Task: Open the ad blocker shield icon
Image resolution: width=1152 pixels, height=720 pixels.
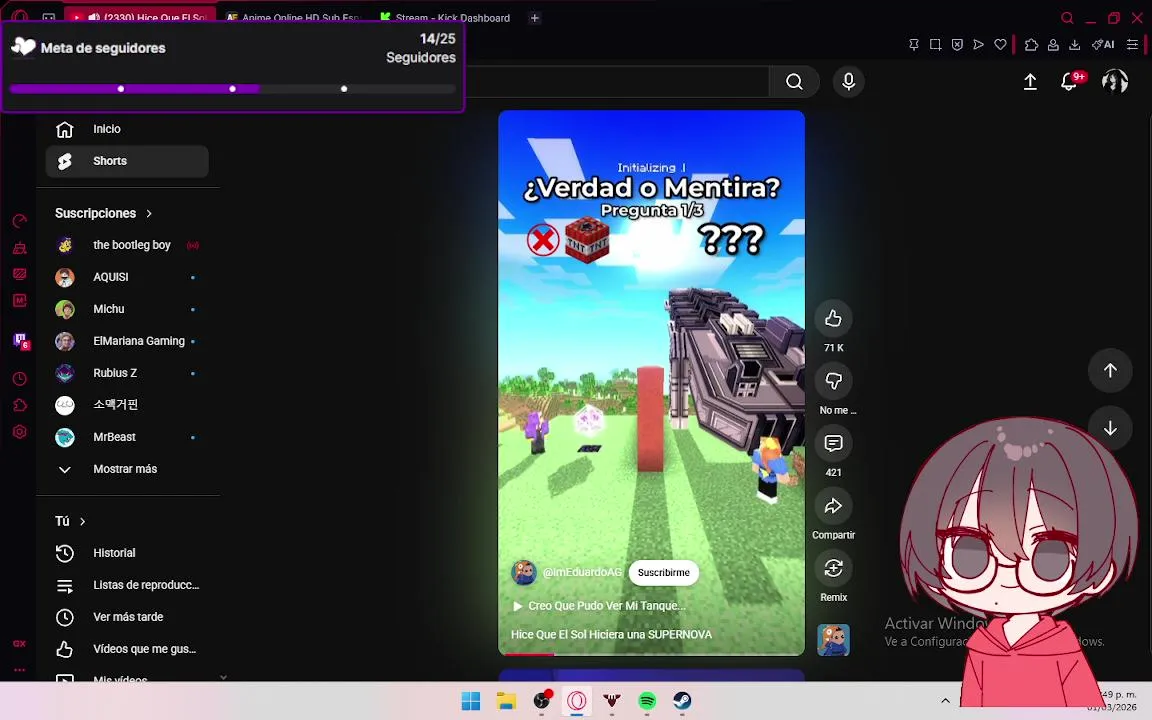Action: pos(957,45)
